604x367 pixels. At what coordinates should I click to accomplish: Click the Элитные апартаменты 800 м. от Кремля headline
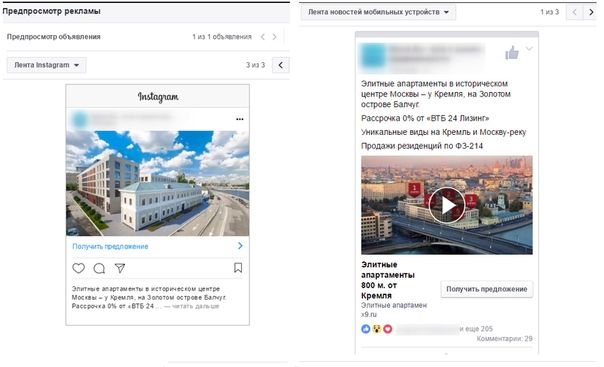coord(388,280)
